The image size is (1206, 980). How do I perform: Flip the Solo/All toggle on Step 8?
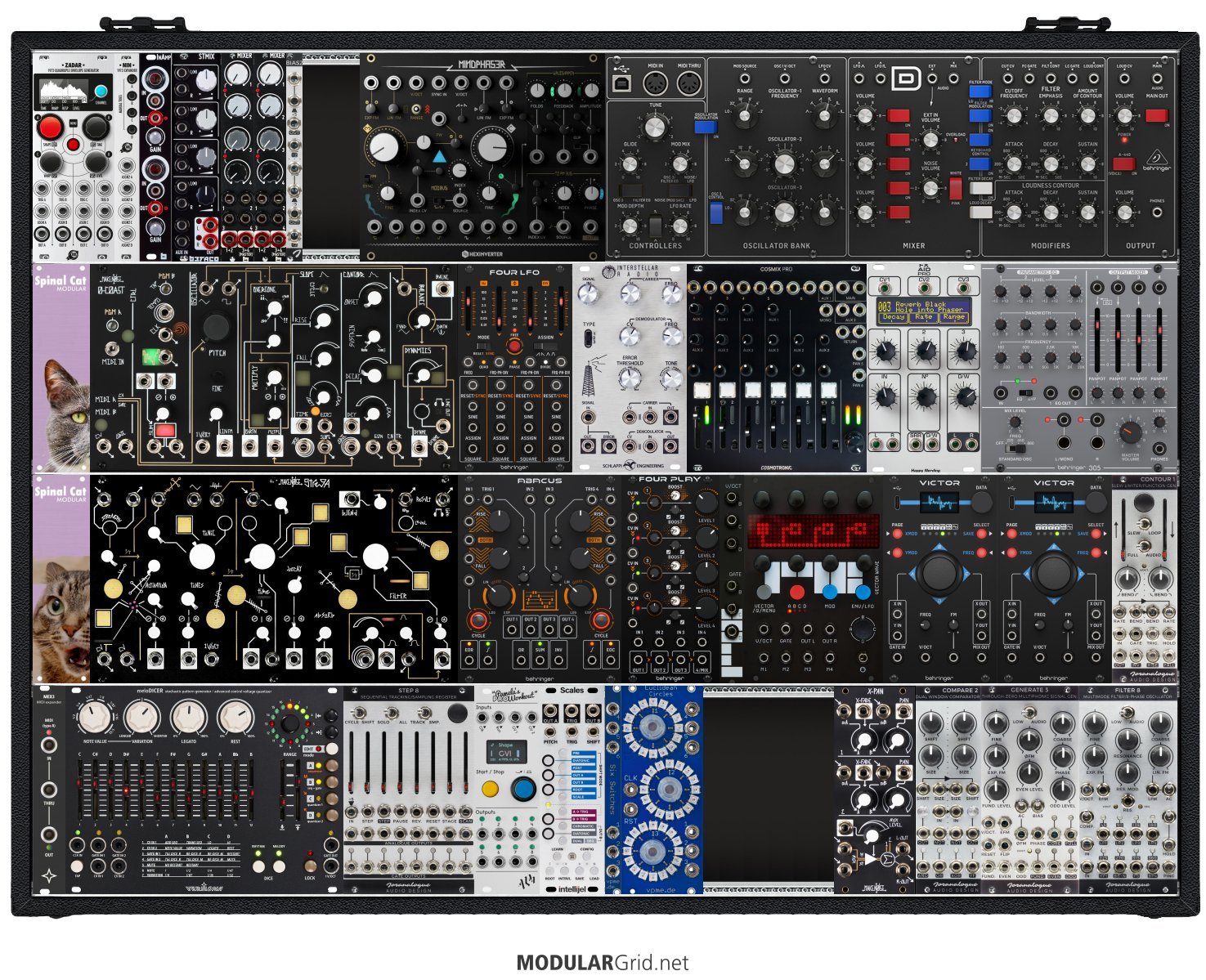coord(392,712)
